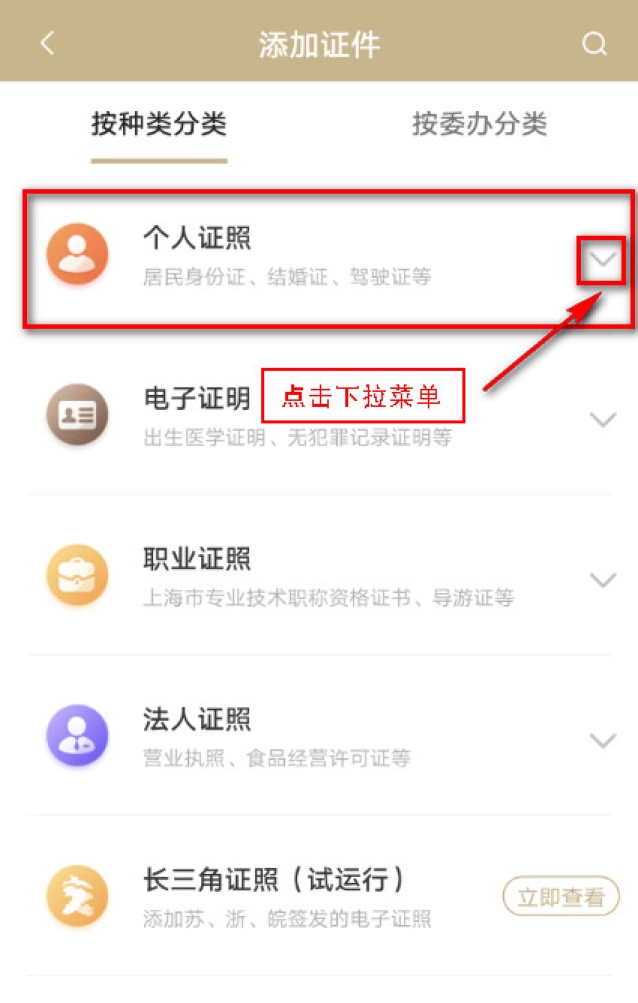Tap the orange 个人证照 person icon

point(77,254)
